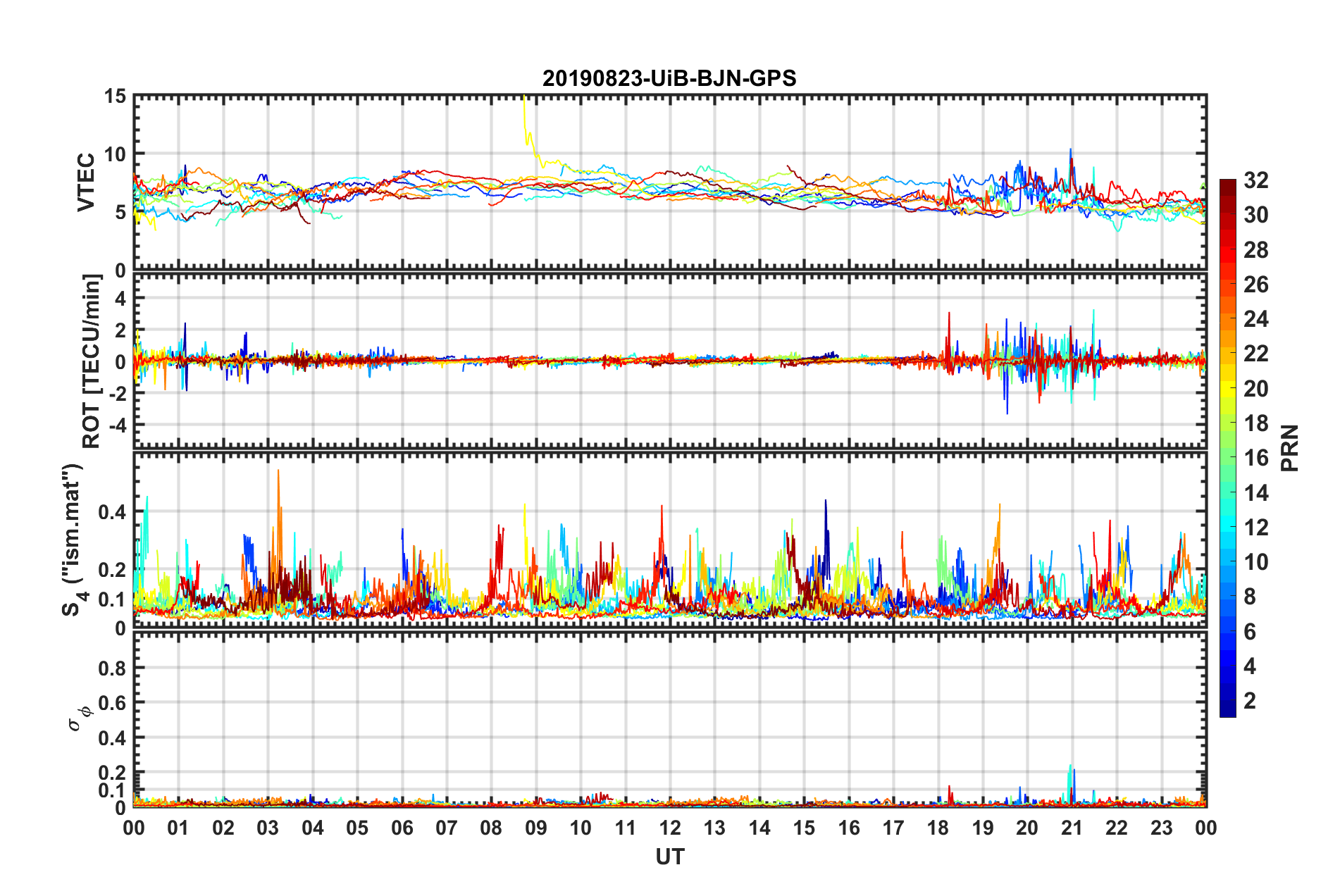Screen dimensions: 1340x896
Task: Click colorbar tick label 26
Action: tap(1255, 285)
